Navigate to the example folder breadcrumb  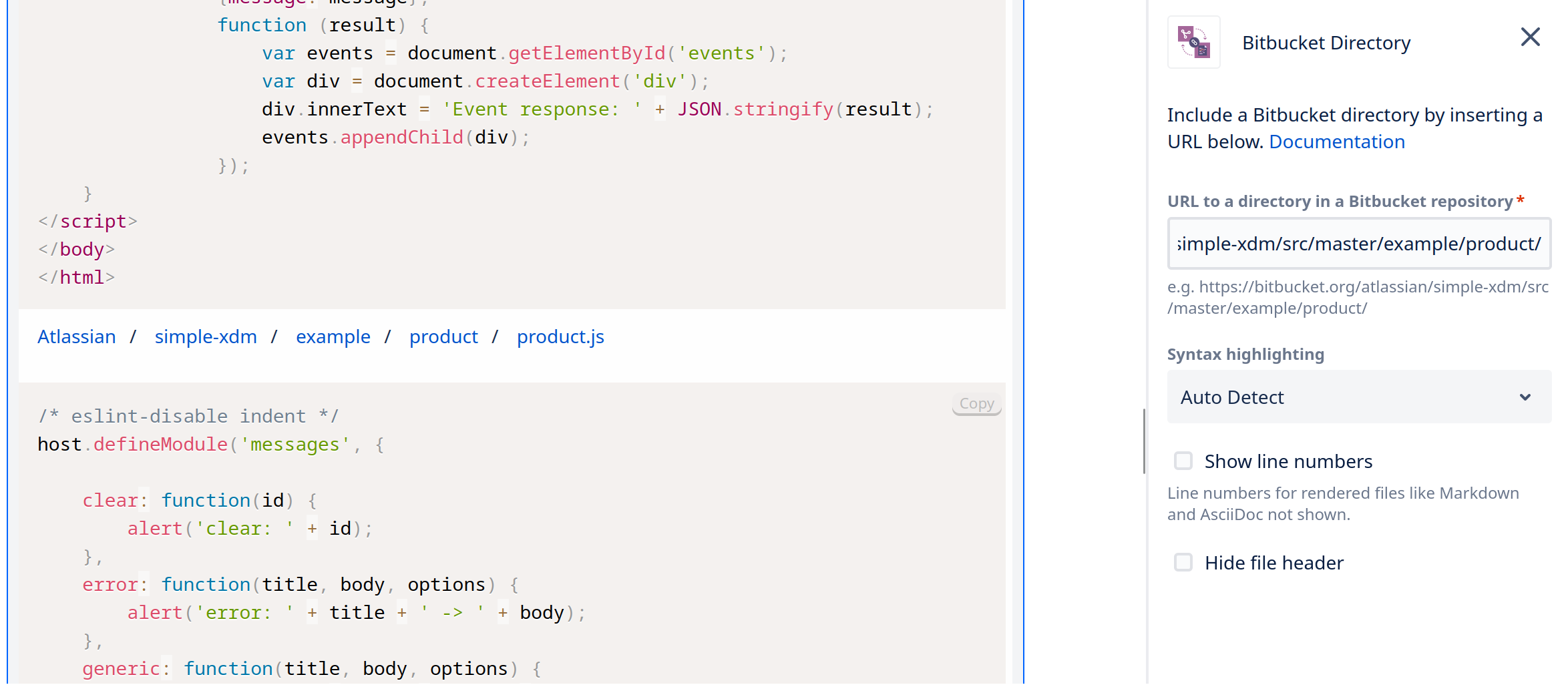[x=333, y=337]
